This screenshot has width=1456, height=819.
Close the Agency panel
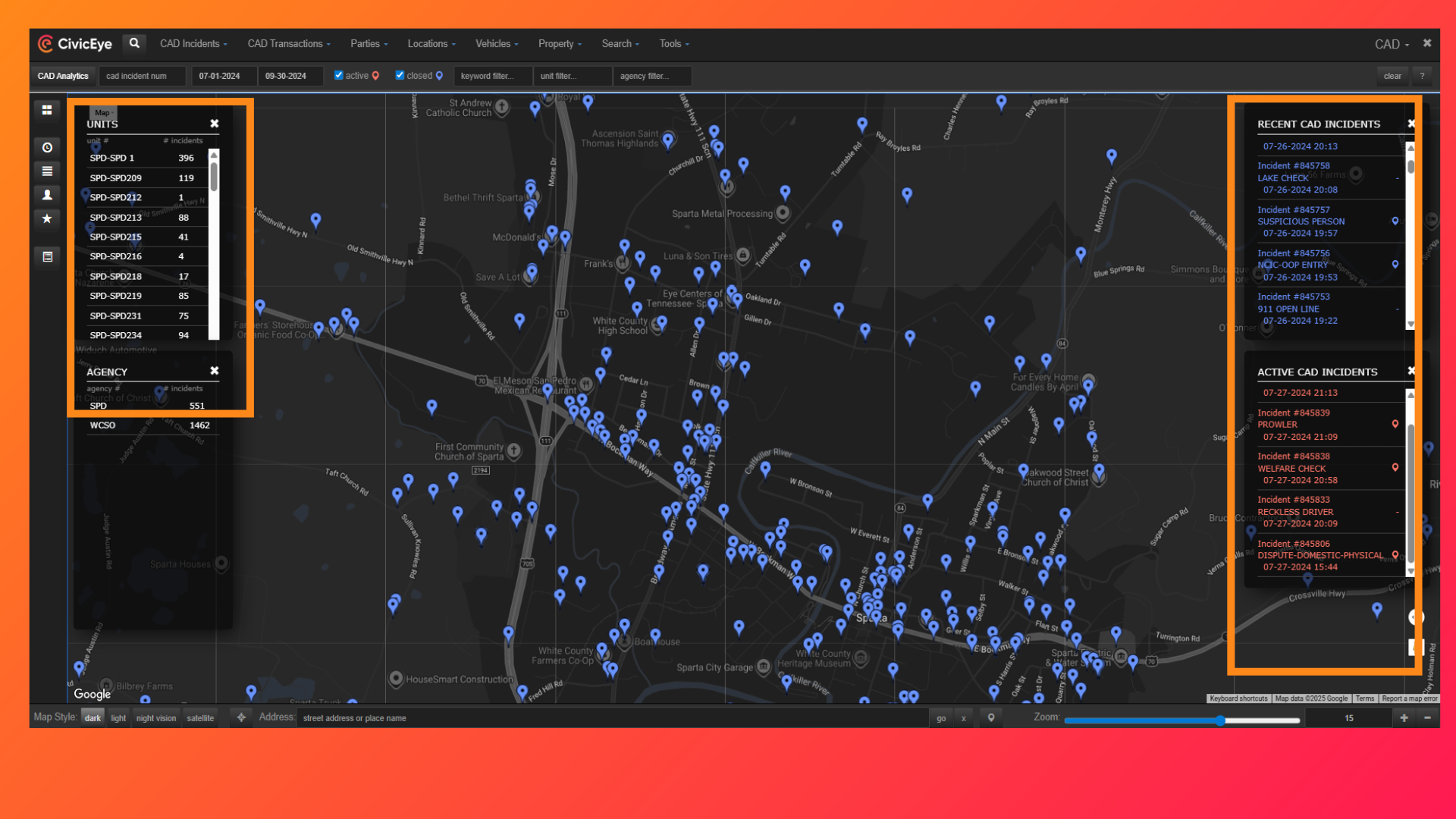pyautogui.click(x=215, y=371)
